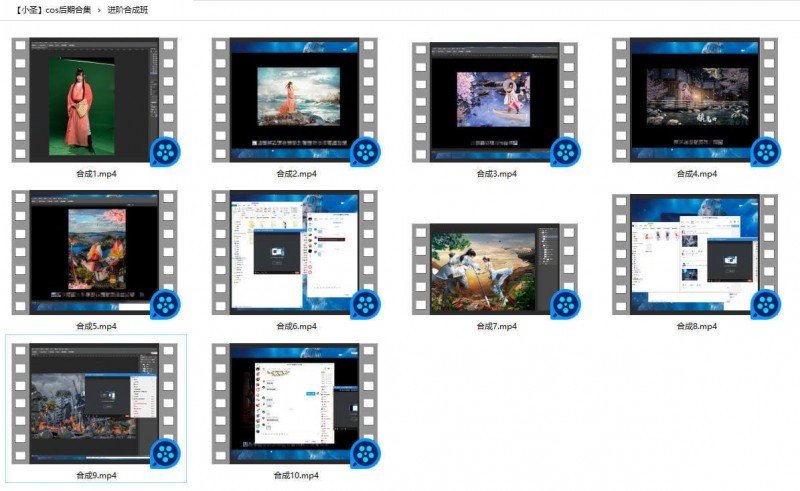Click the player badge icon on 合成8.mp4

pos(766,304)
